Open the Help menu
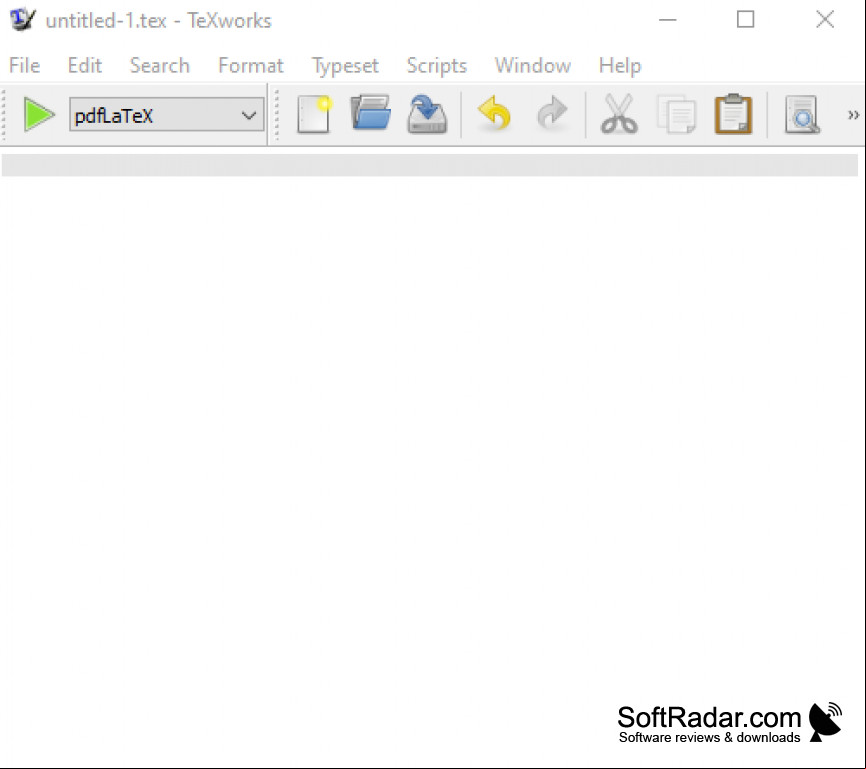Image resolution: width=866 pixels, height=769 pixels. tap(620, 66)
